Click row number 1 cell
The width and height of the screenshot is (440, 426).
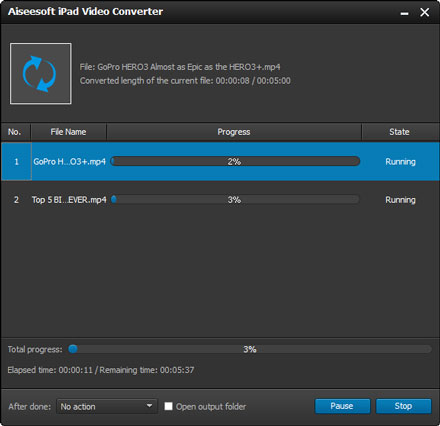[x=16, y=162]
